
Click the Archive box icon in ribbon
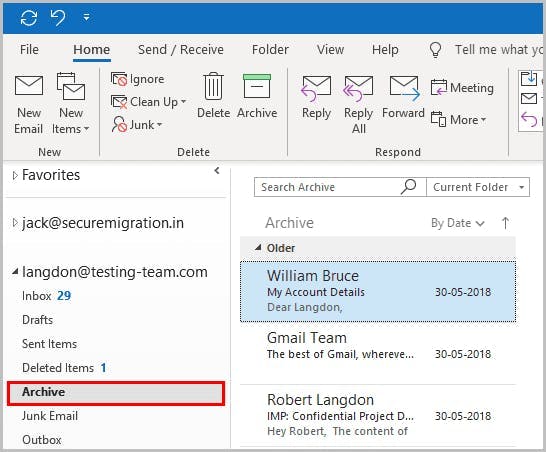pyautogui.click(x=257, y=86)
